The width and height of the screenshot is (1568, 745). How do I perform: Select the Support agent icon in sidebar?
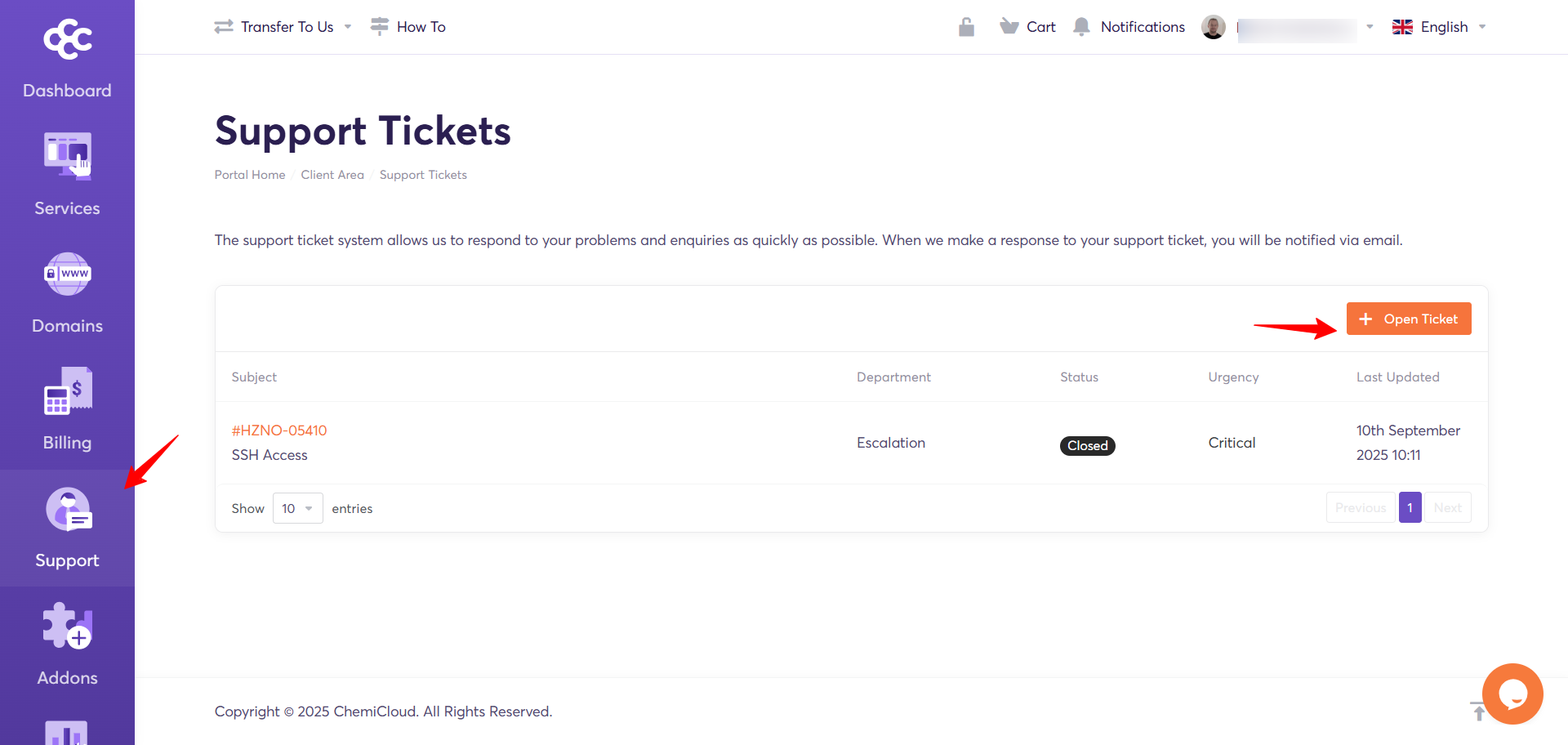pos(69,509)
